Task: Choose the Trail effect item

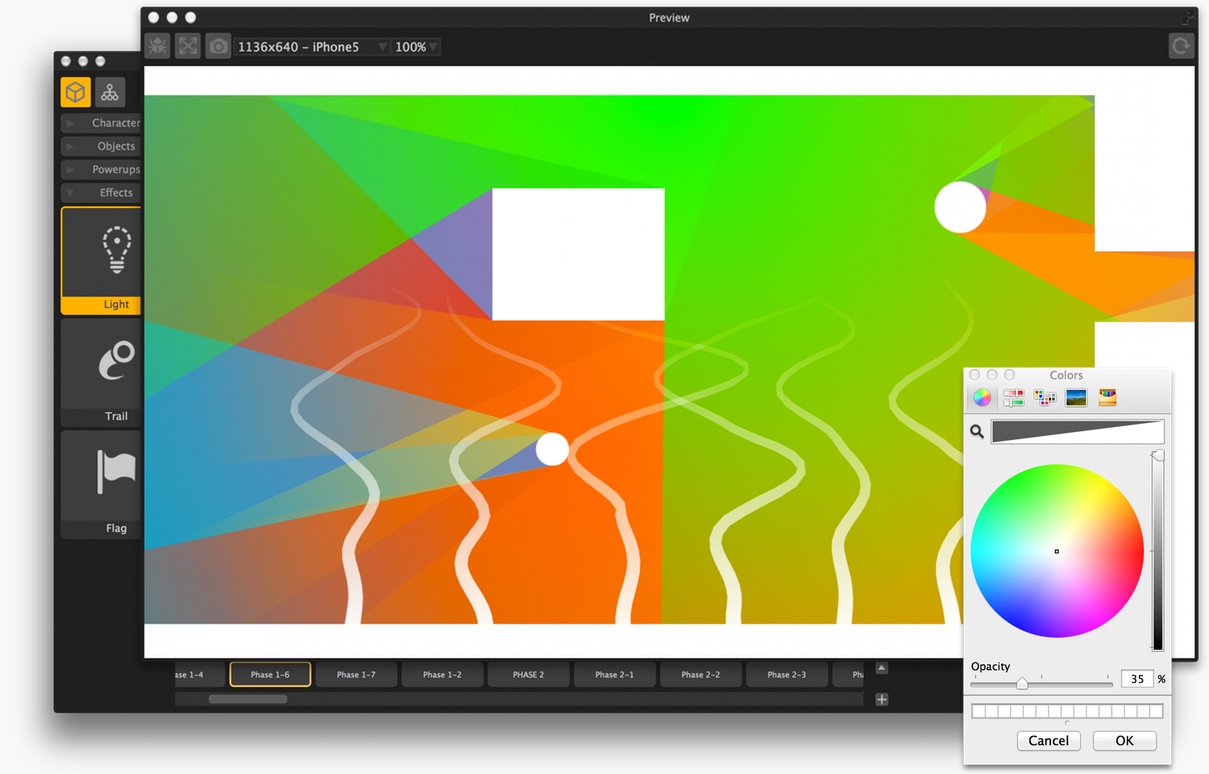Action: (x=102, y=372)
